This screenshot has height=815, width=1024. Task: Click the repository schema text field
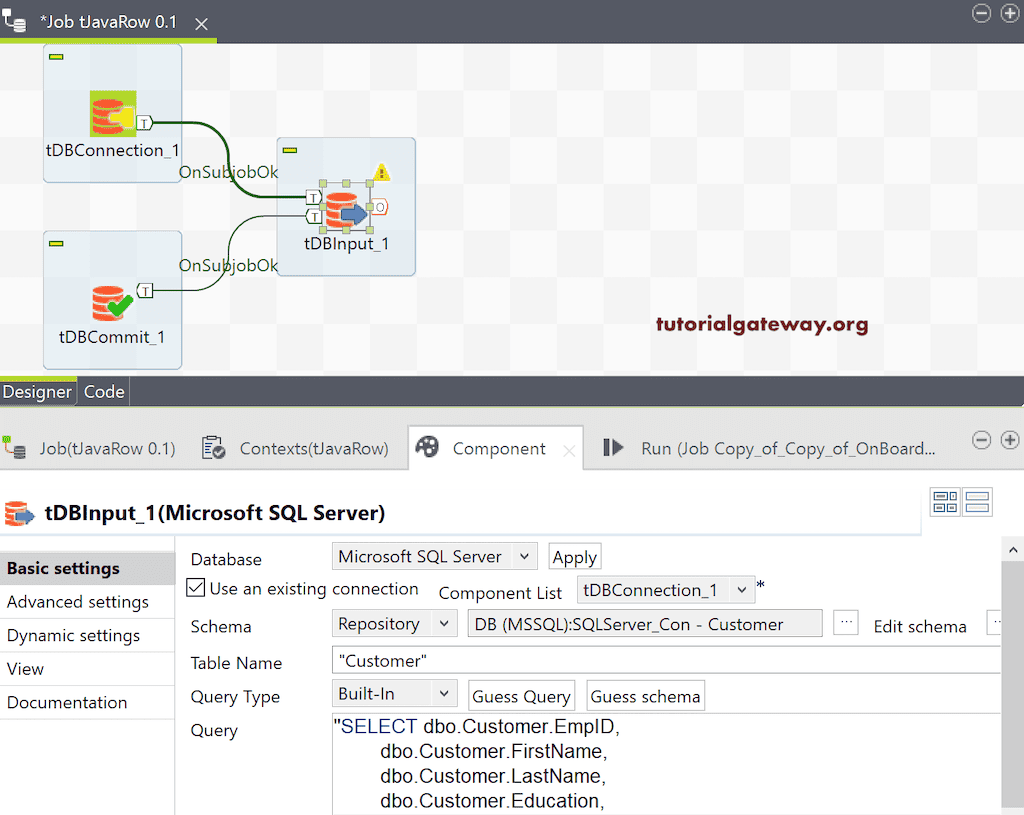(645, 624)
